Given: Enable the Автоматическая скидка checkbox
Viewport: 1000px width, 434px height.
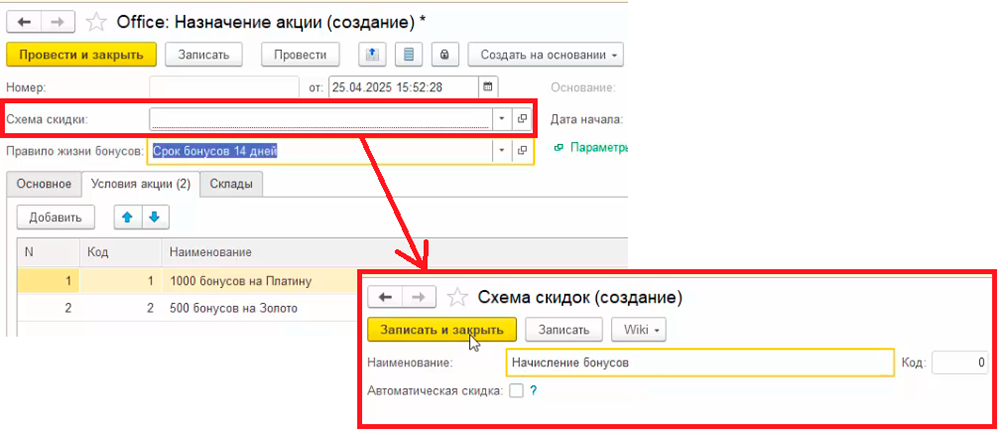Looking at the screenshot, I should (516, 391).
